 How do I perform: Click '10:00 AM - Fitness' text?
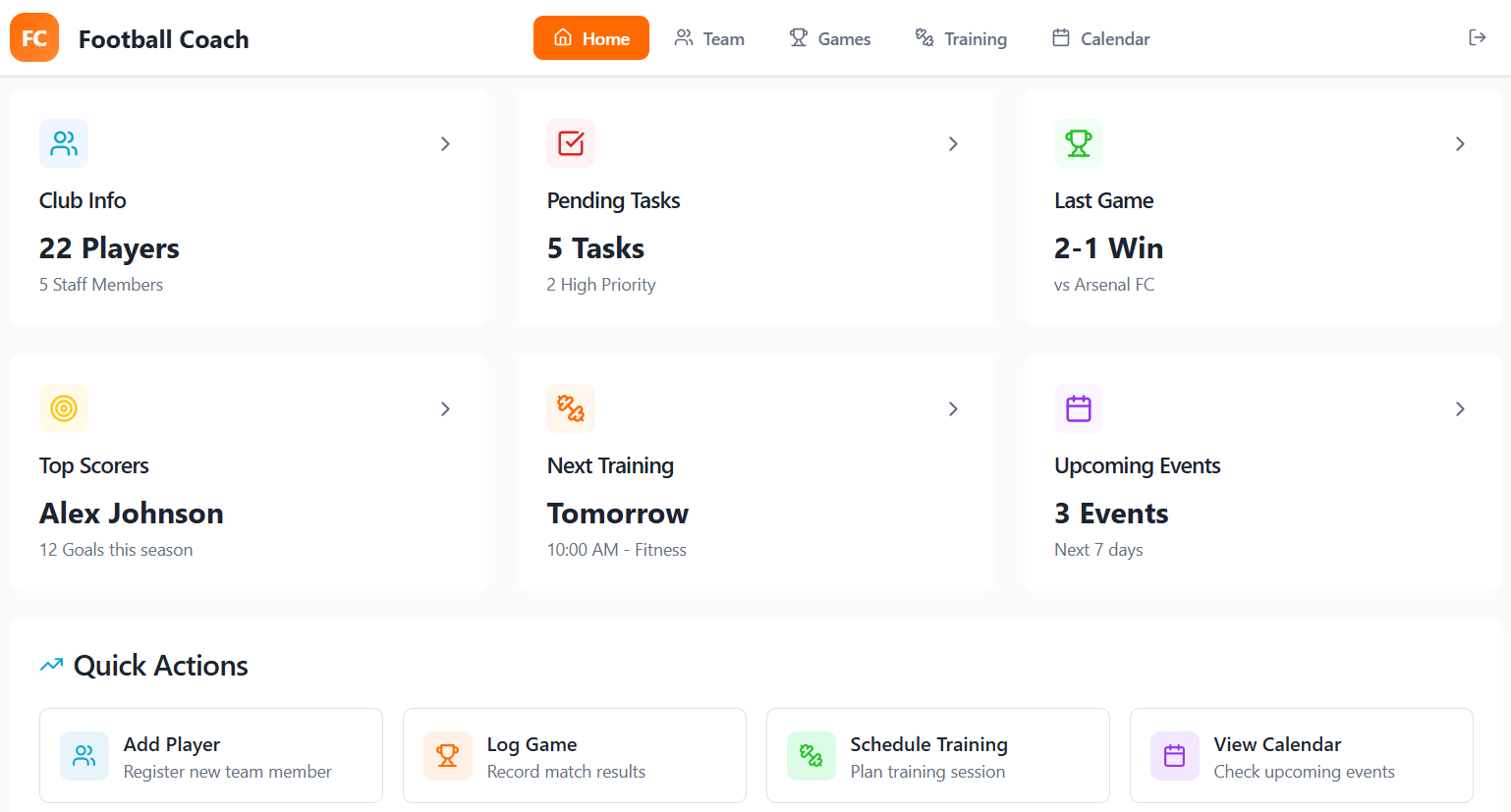617,550
